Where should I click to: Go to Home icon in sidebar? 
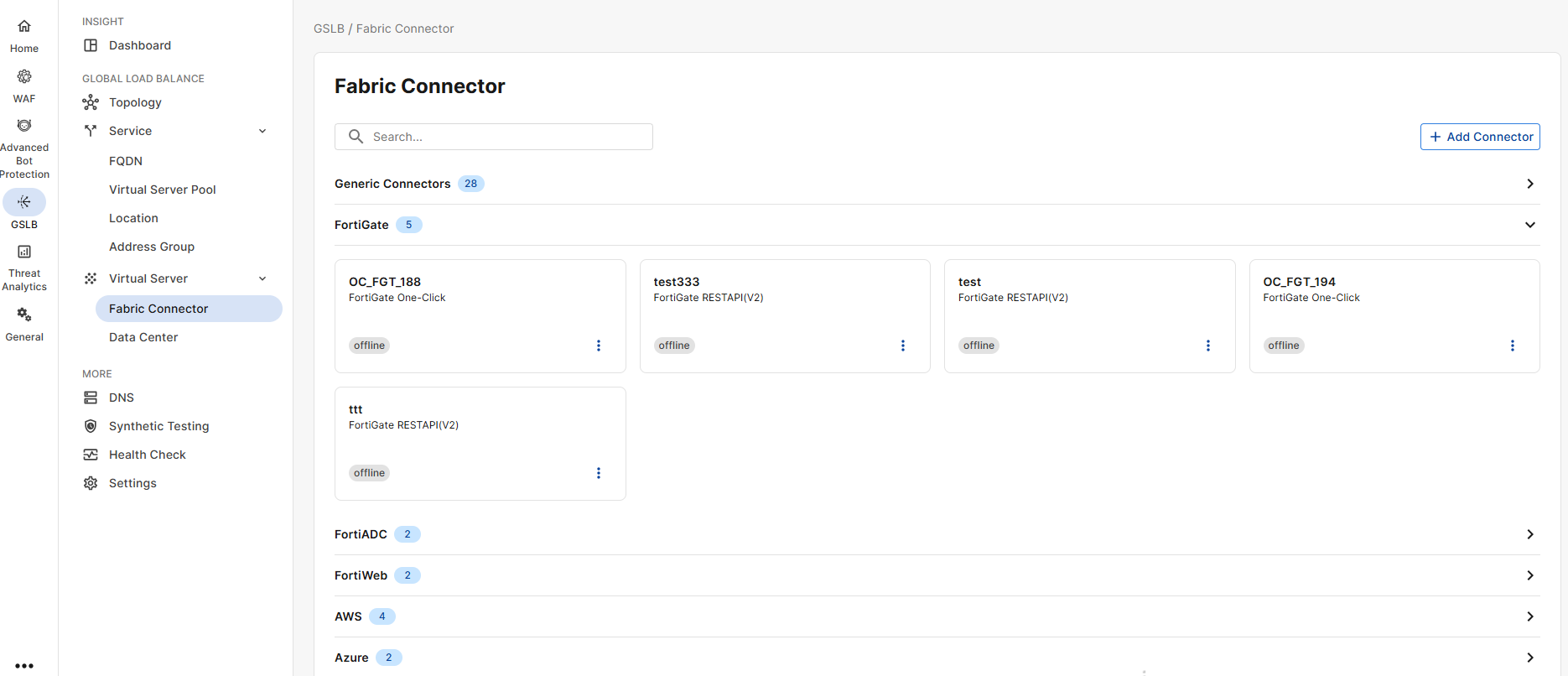pos(24,27)
